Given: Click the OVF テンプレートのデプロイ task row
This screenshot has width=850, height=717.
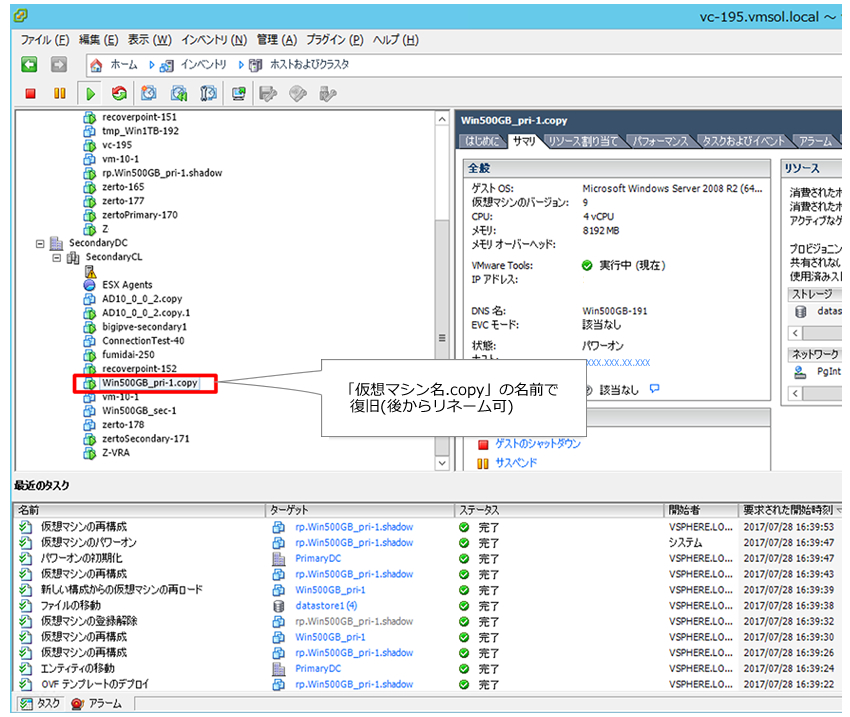Looking at the screenshot, I should 428,684.
